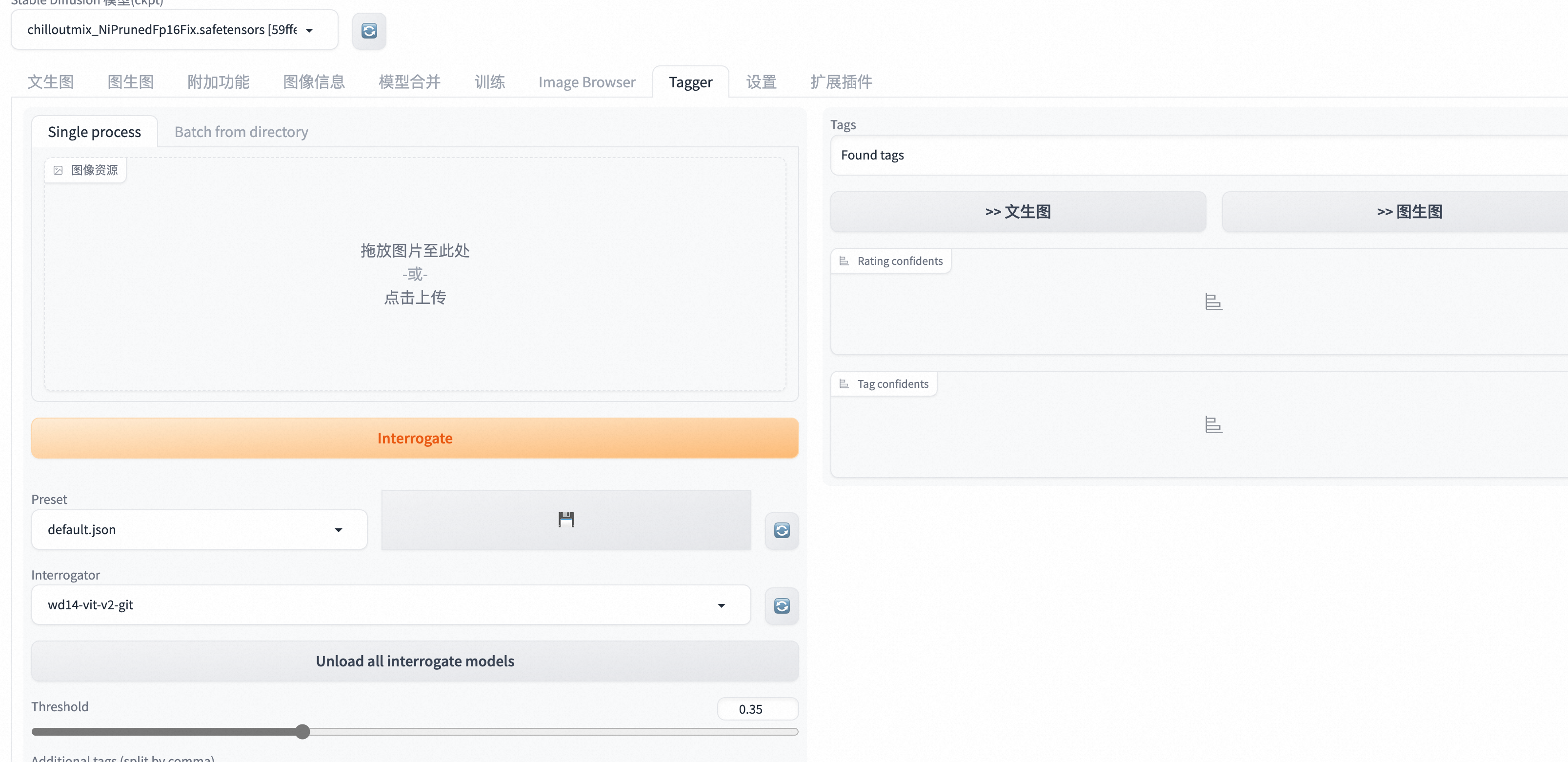Switch to the 文生图 tab

click(x=51, y=82)
